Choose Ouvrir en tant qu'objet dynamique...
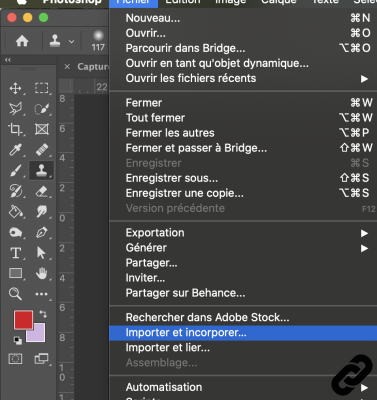Image resolution: width=377 pixels, height=400 pixels. (243, 63)
